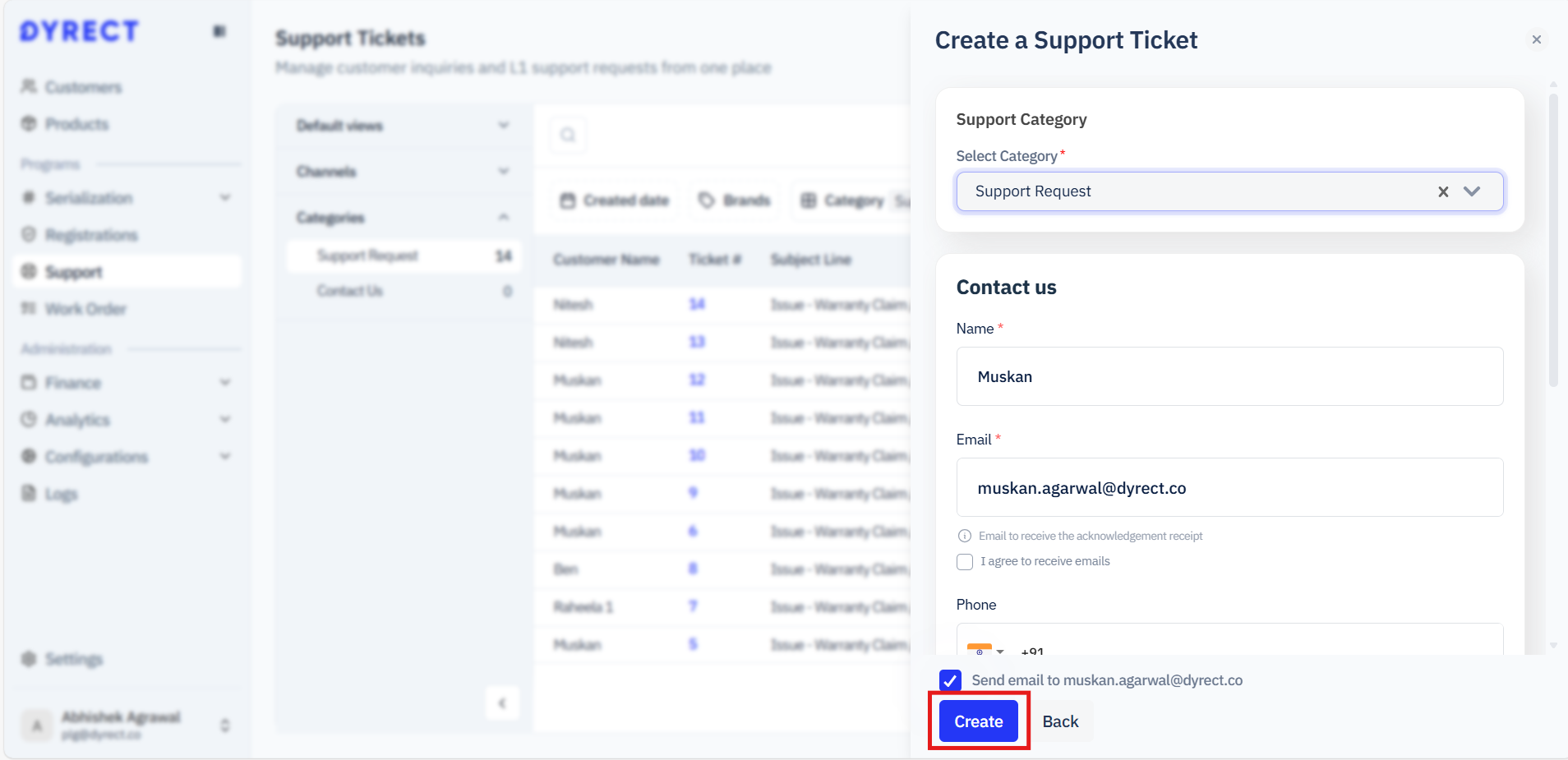
Task: Click the Create button
Action: [978, 721]
